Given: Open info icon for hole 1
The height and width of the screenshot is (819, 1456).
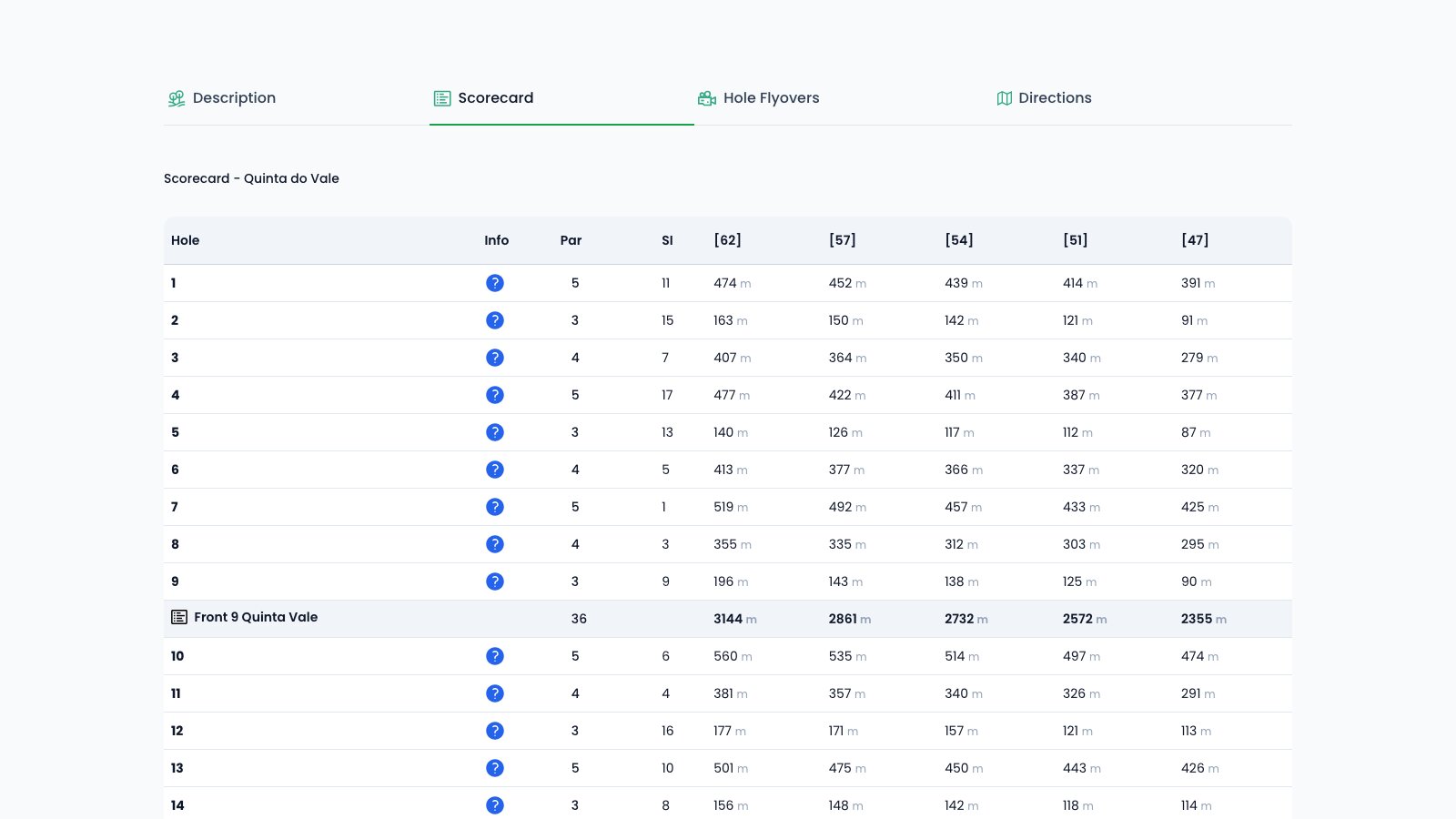Looking at the screenshot, I should click(x=495, y=283).
